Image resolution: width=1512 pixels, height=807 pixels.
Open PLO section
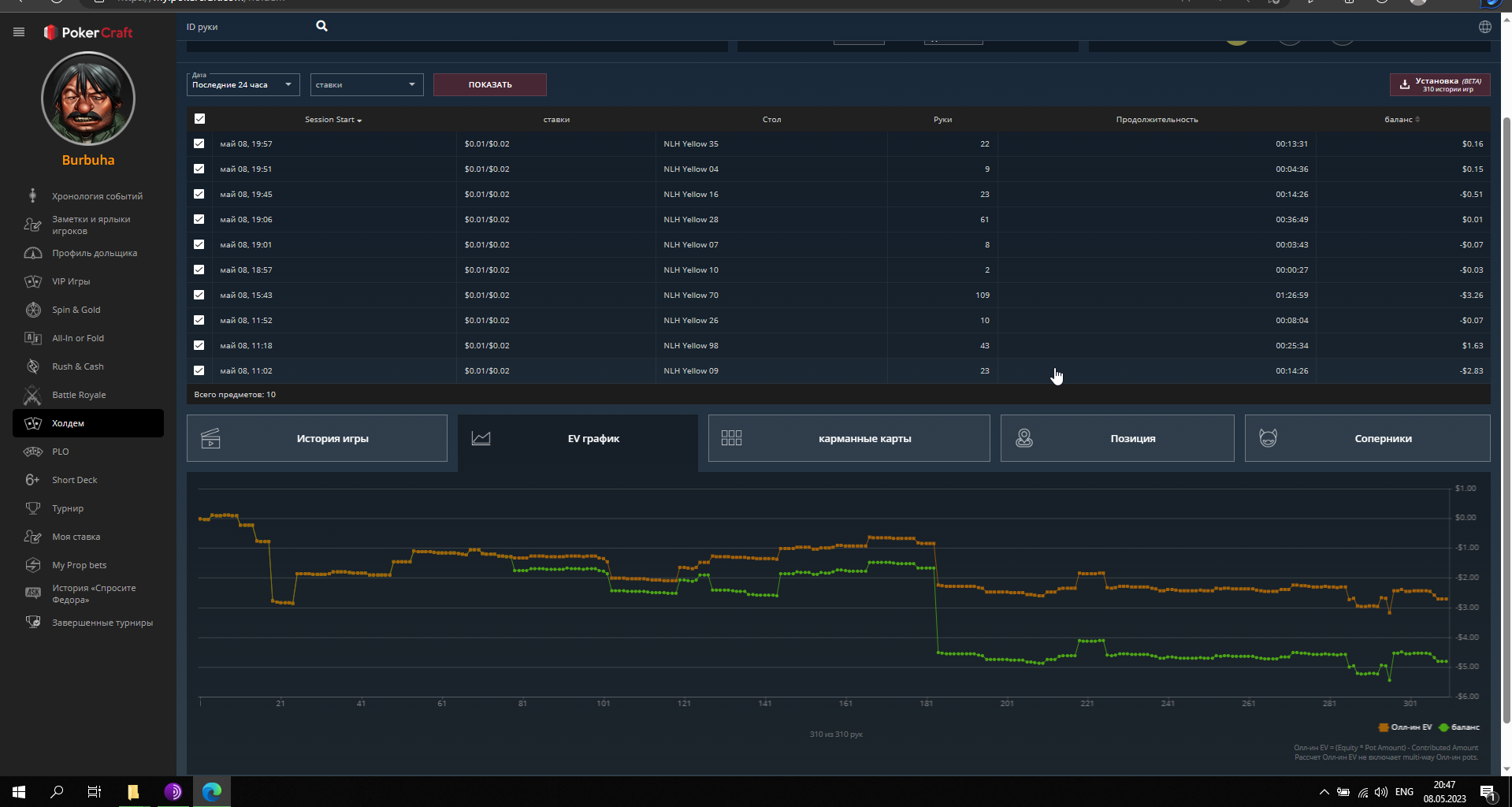[x=88, y=452]
